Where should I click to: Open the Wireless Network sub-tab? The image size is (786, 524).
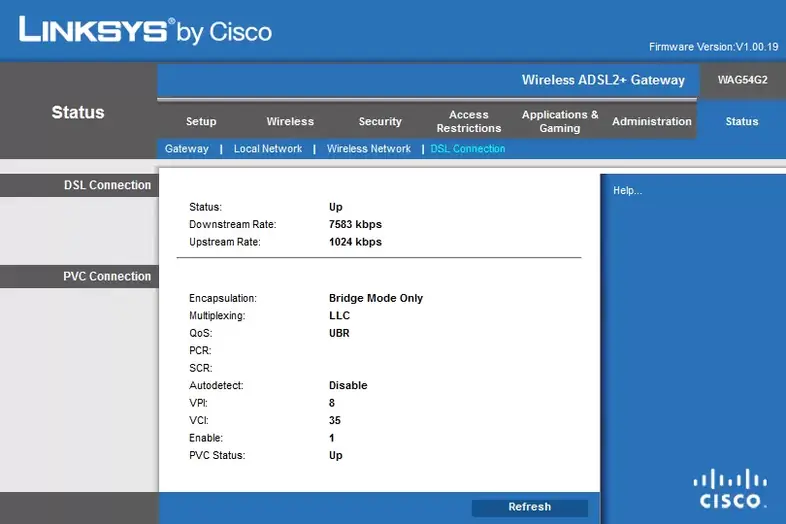coord(368,149)
